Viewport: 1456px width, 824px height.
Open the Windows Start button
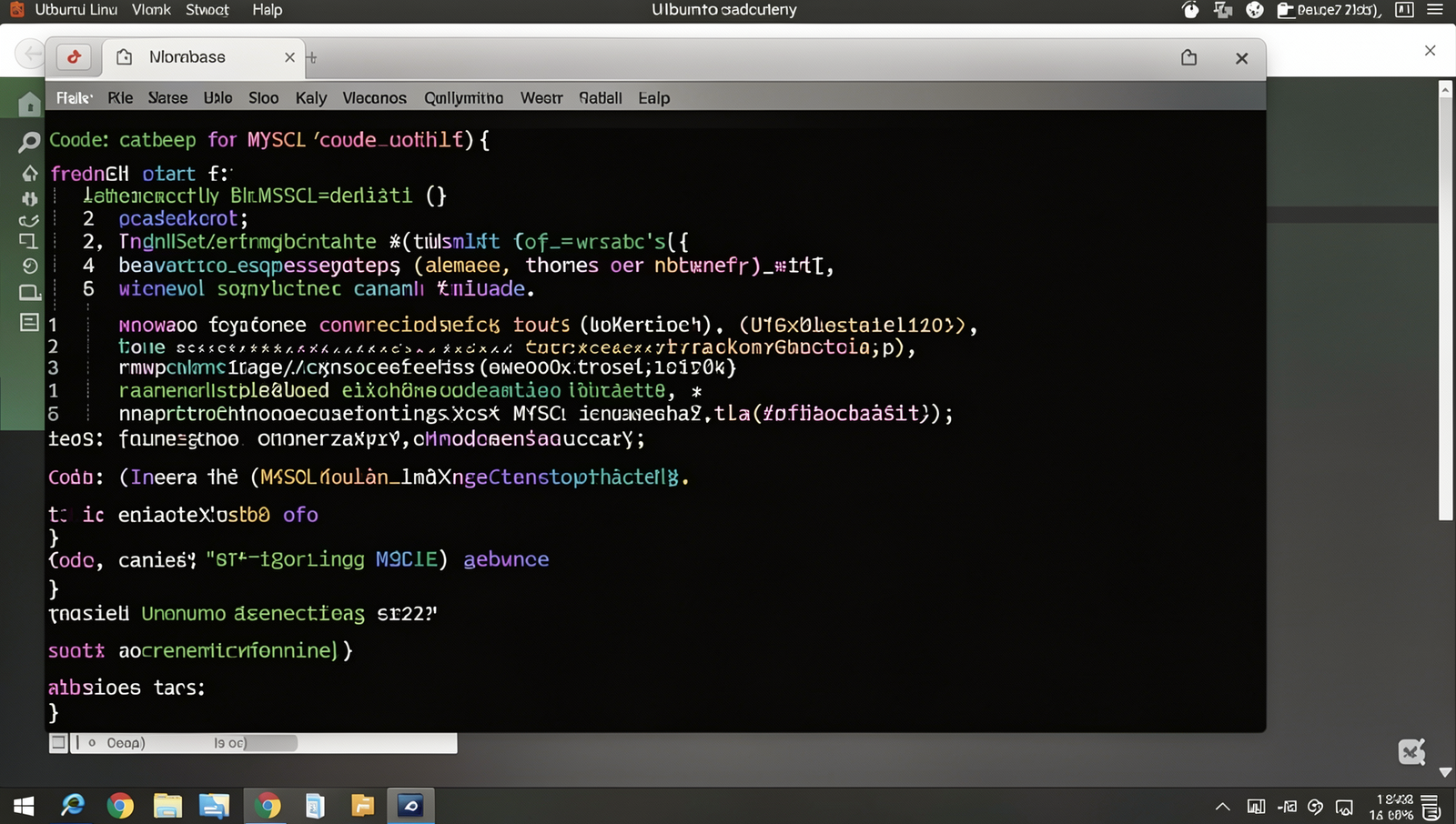(23, 806)
